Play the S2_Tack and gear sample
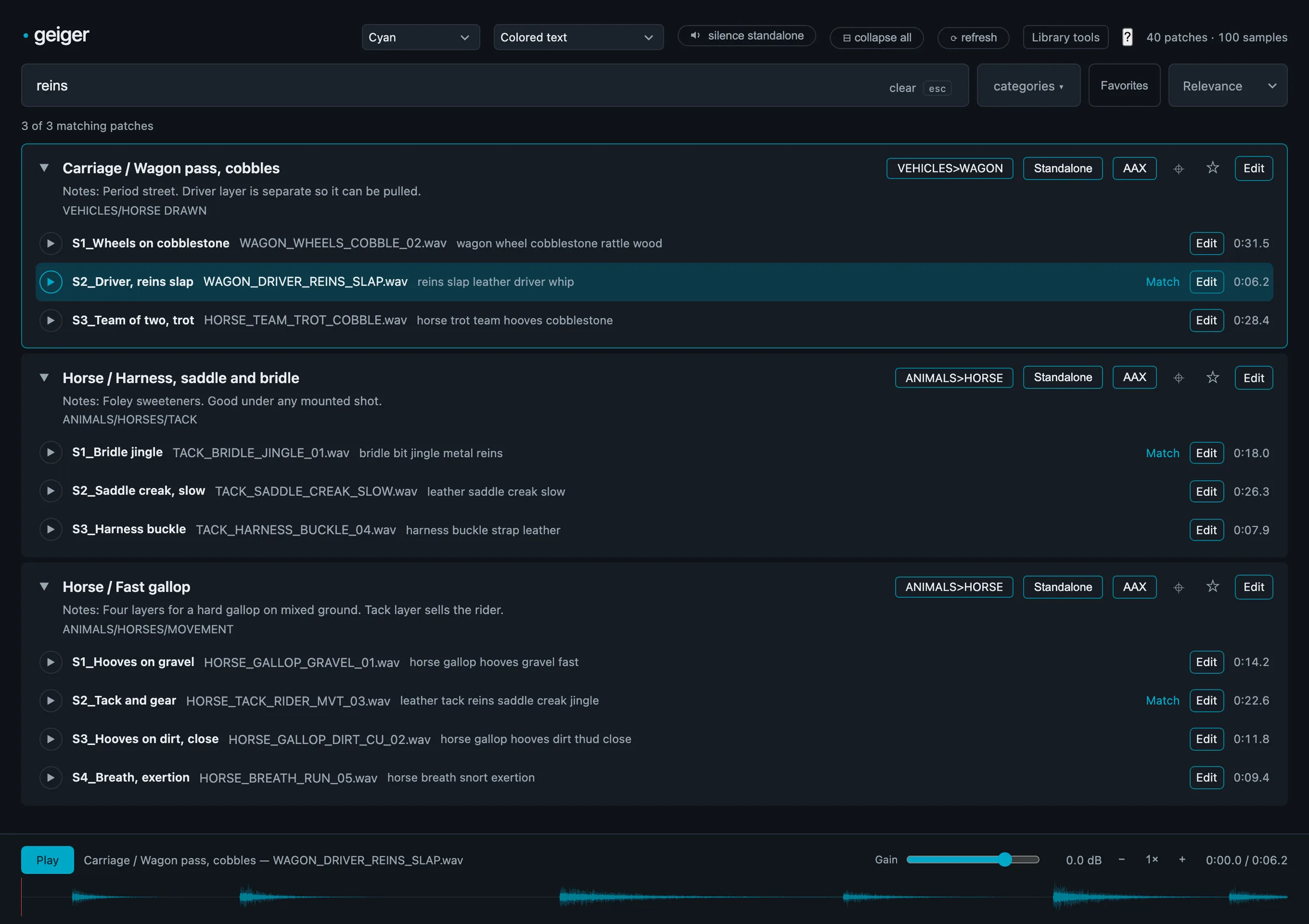This screenshot has width=1309, height=924. [x=51, y=700]
